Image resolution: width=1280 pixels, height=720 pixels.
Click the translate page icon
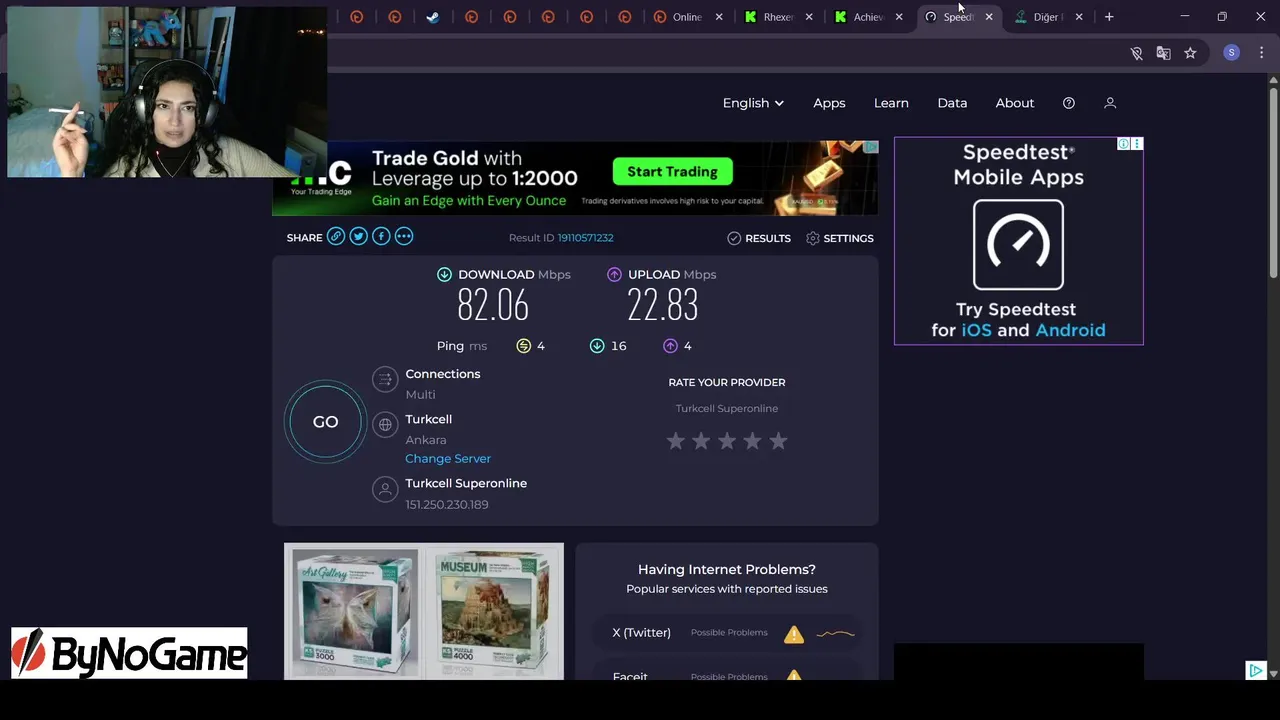click(1163, 53)
